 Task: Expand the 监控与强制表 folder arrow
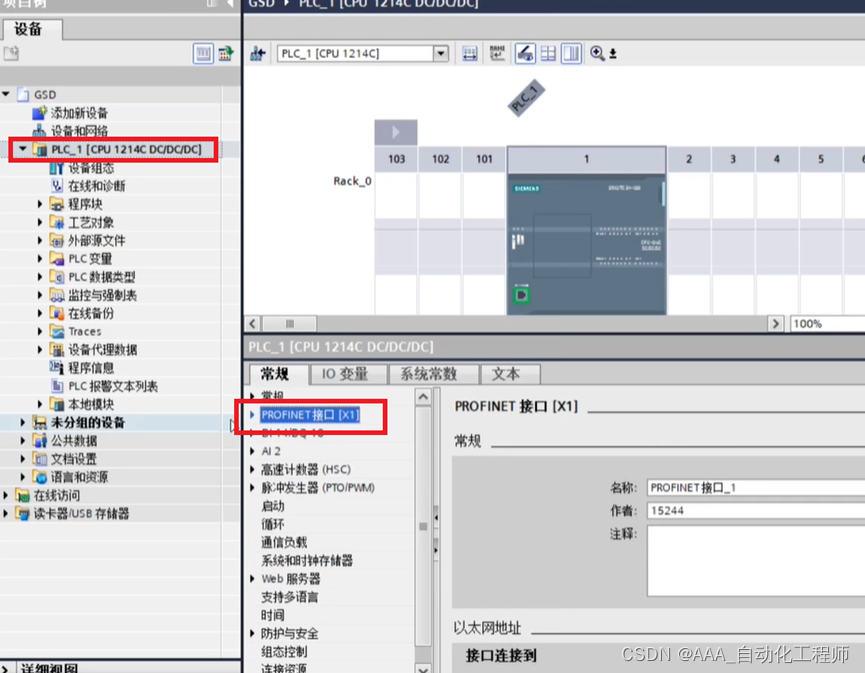pyautogui.click(x=40, y=295)
